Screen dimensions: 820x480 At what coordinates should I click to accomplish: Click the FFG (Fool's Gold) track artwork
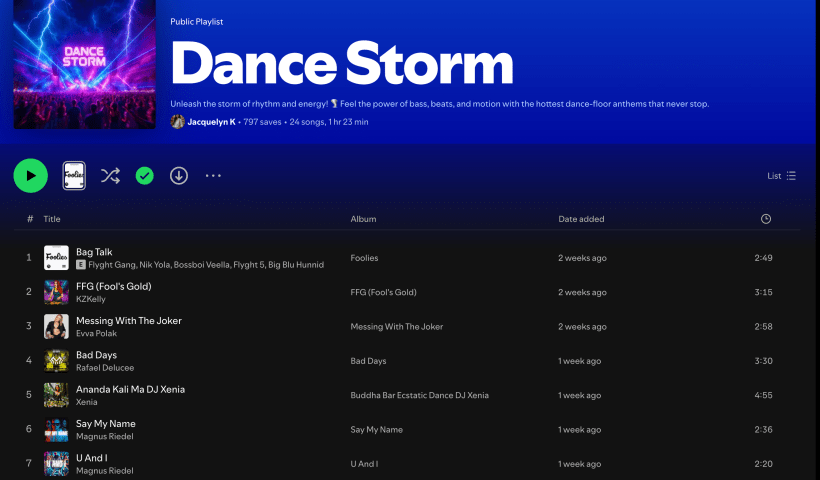56,292
